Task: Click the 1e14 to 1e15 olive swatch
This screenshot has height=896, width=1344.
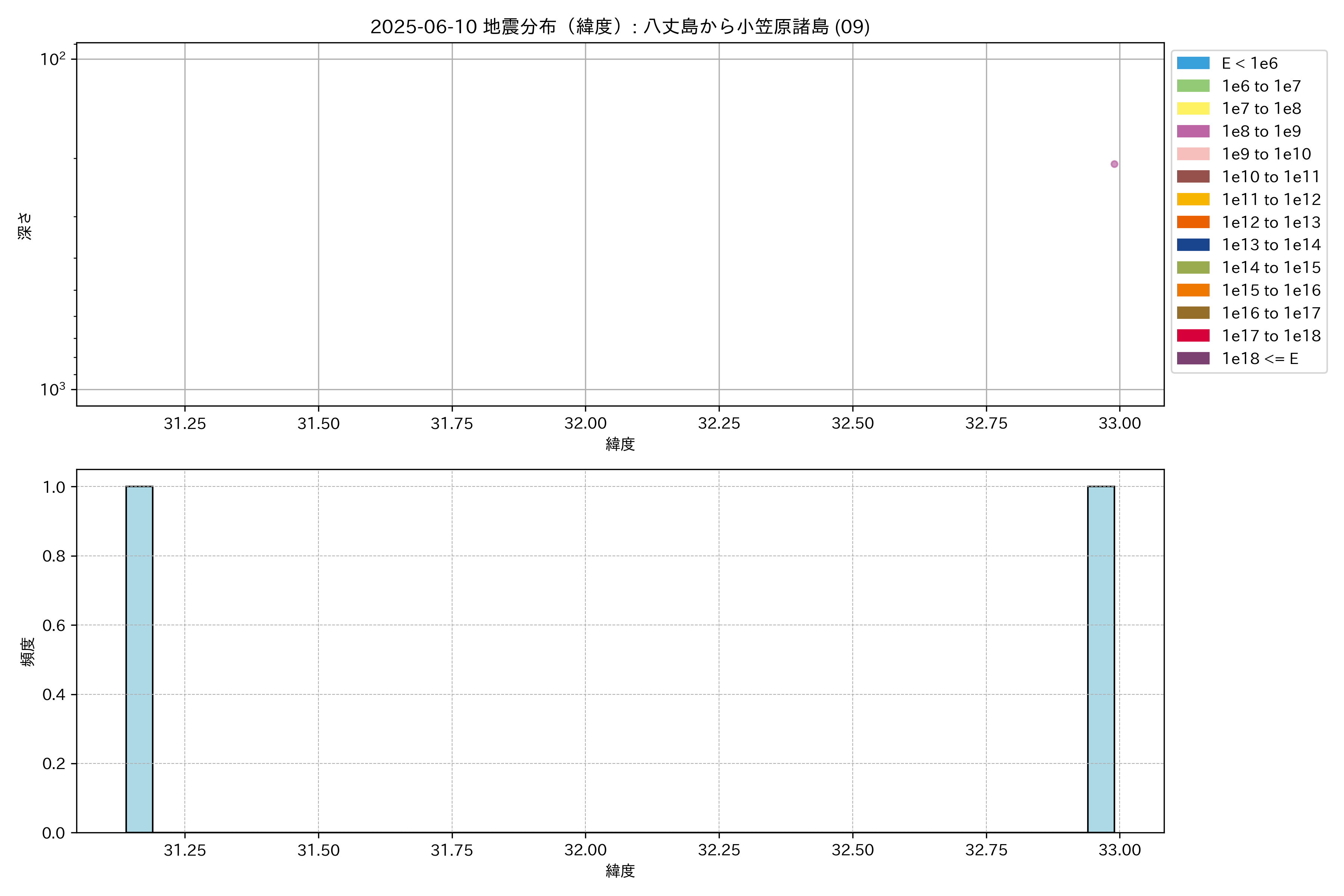Action: pyautogui.click(x=1192, y=267)
